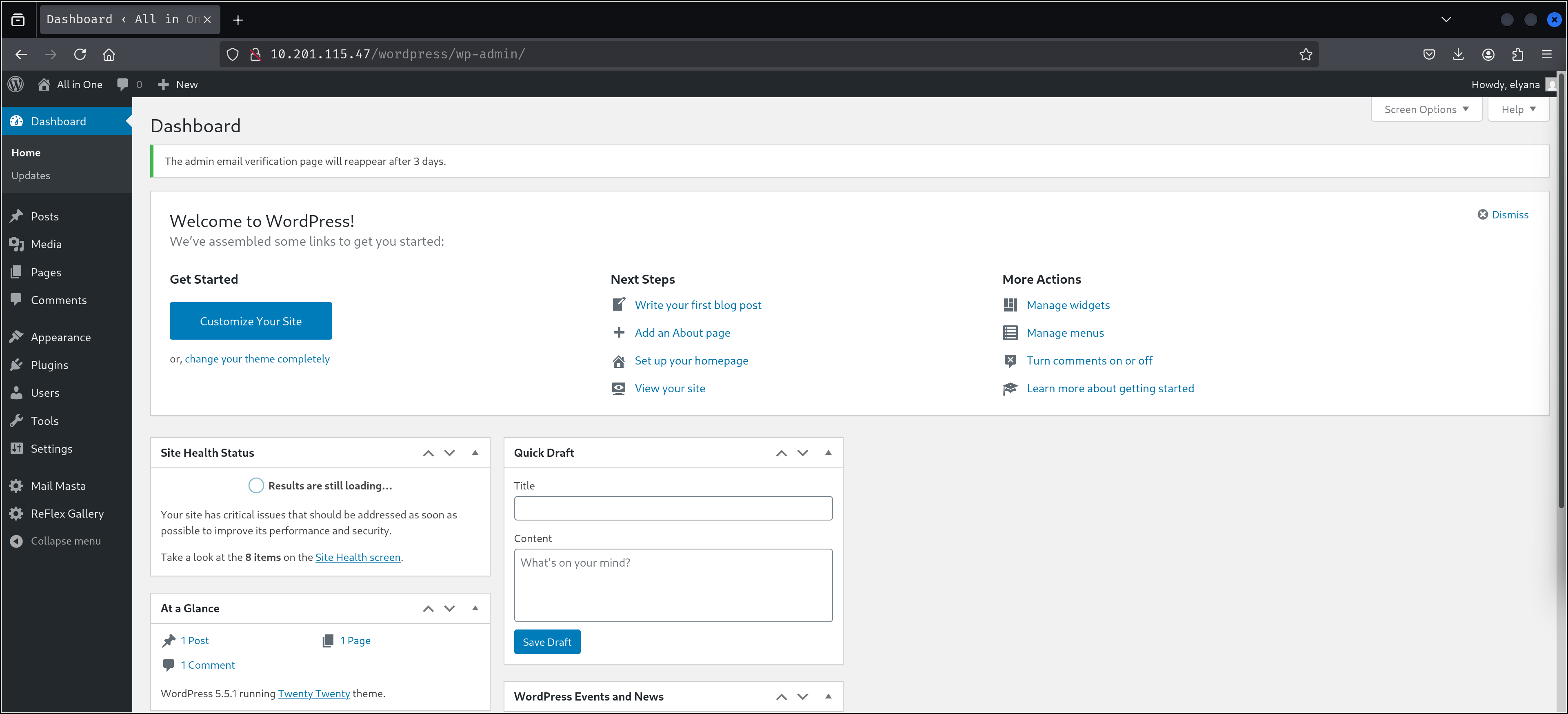Screen dimensions: 1568x714
Task: Dismiss the Welcome to WordPress panel
Action: [1503, 215]
